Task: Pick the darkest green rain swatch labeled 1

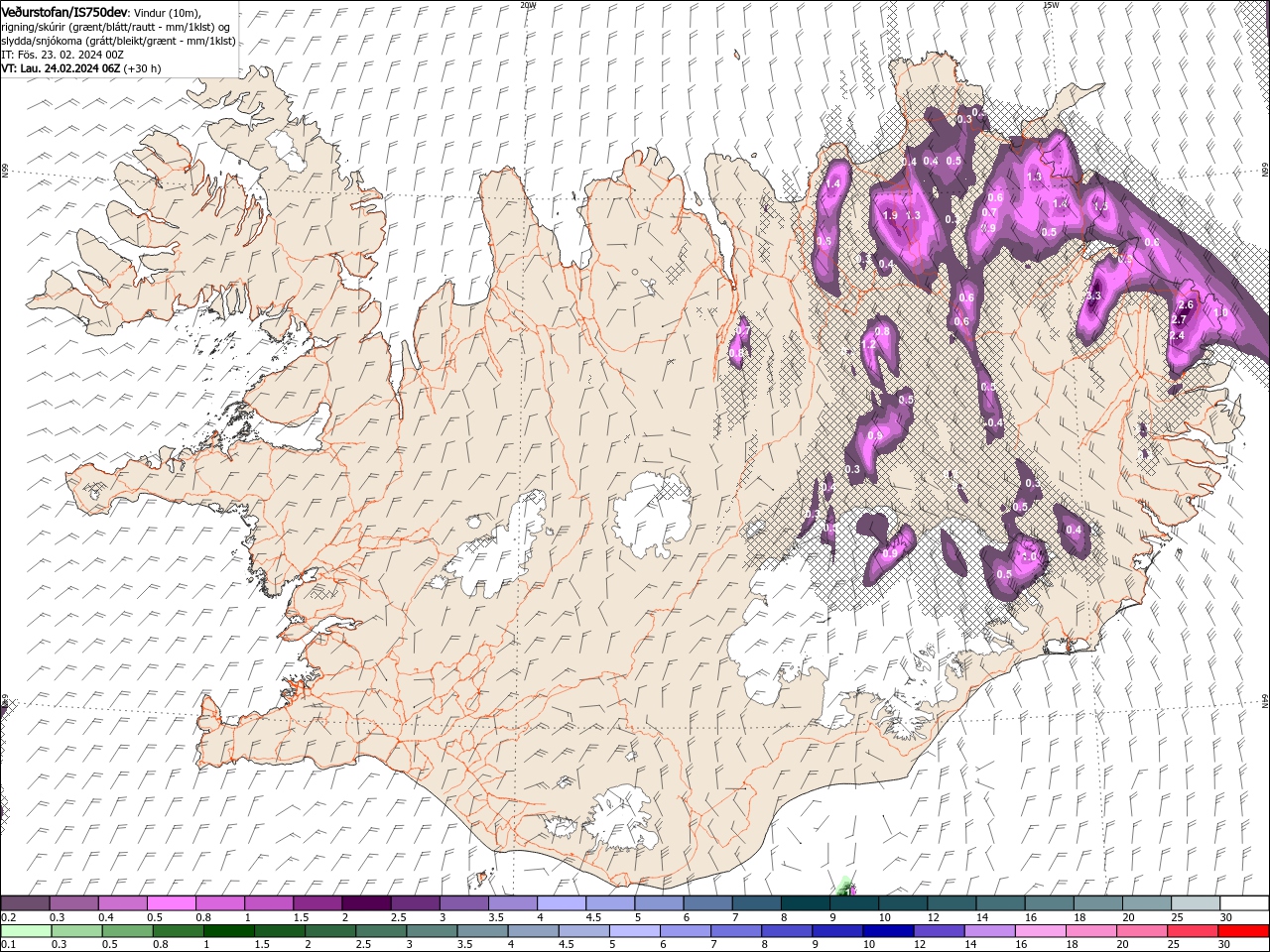Action: [x=229, y=931]
